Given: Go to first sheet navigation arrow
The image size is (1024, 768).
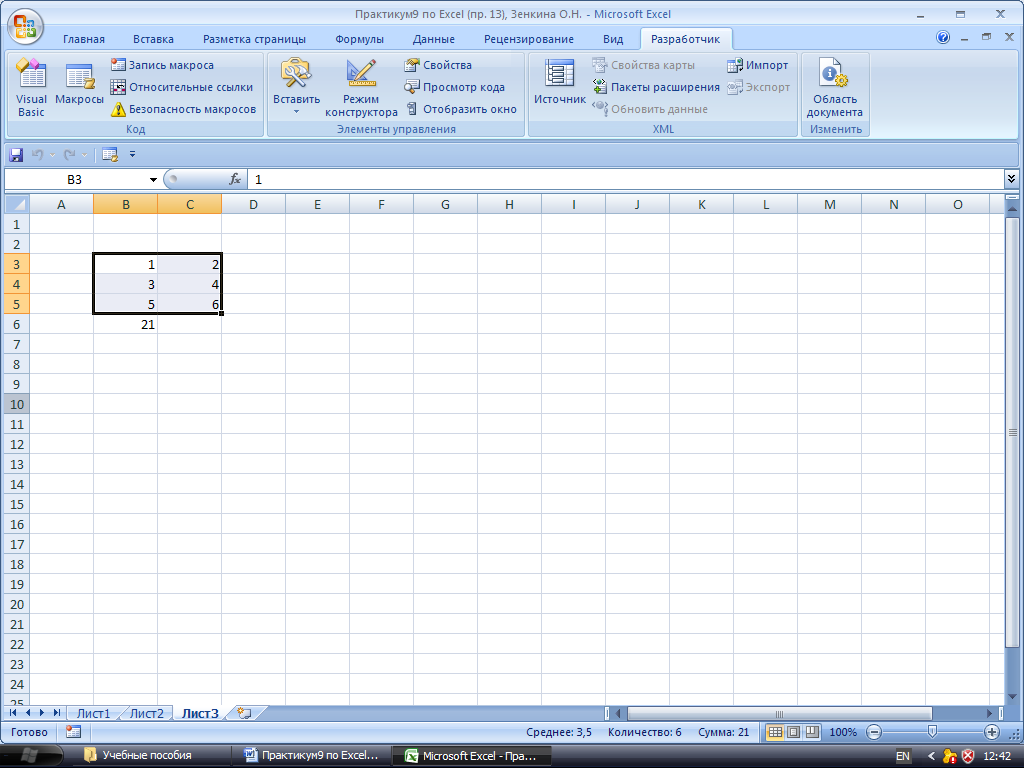Looking at the screenshot, I should click(13, 713).
